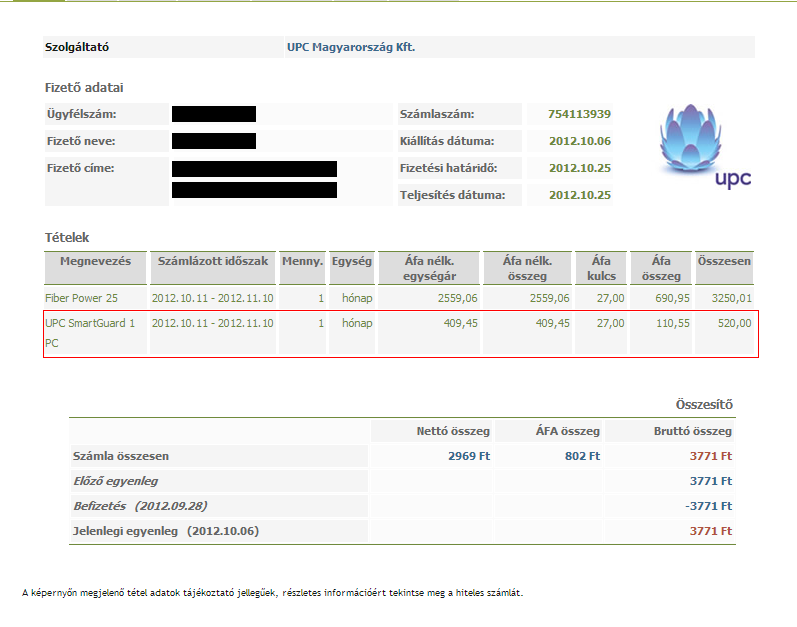The image size is (797, 627).
Task: Click the Bruttó összeg summary header
Action: point(695,431)
